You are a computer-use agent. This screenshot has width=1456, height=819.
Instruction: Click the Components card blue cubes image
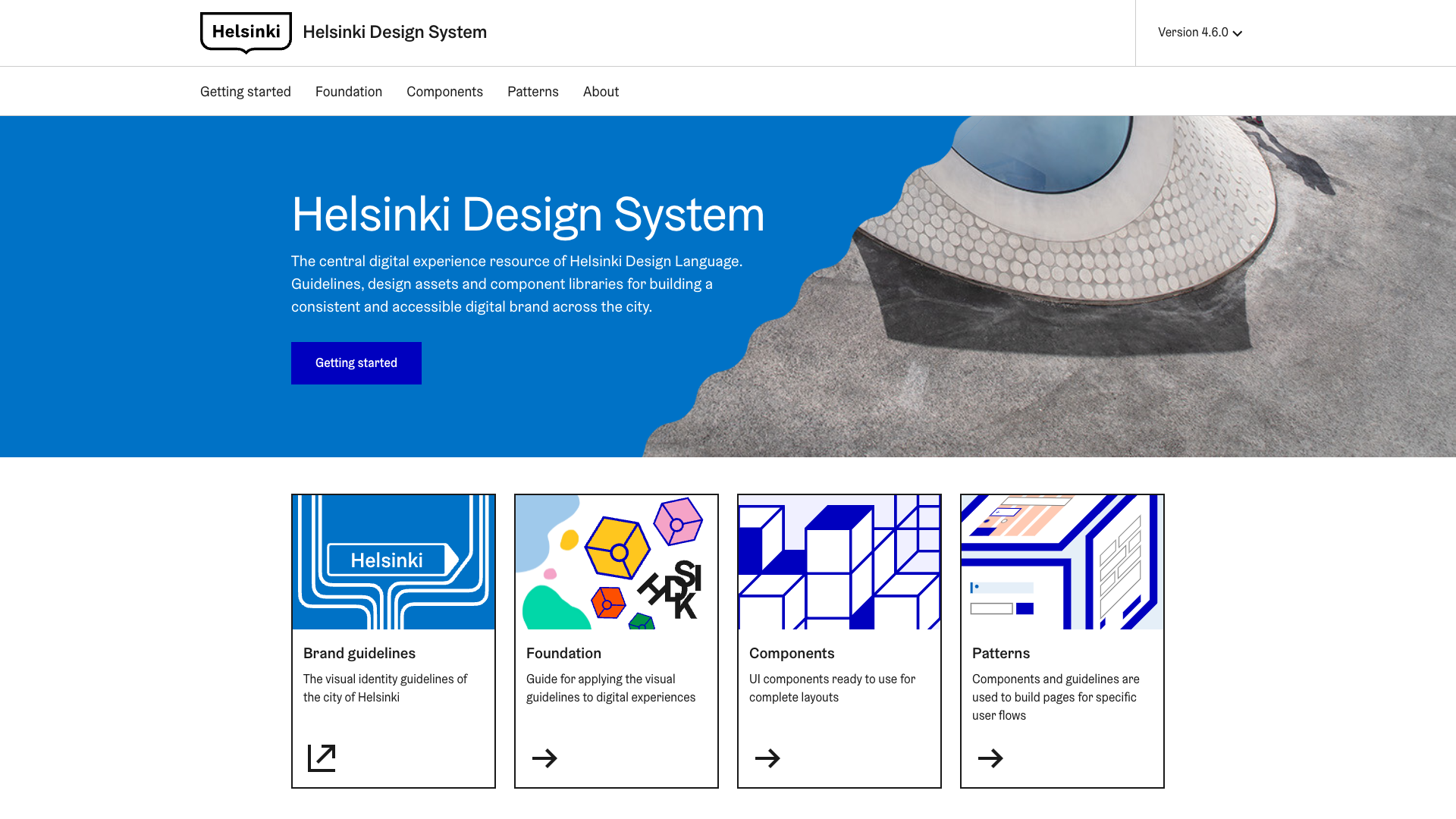point(839,562)
